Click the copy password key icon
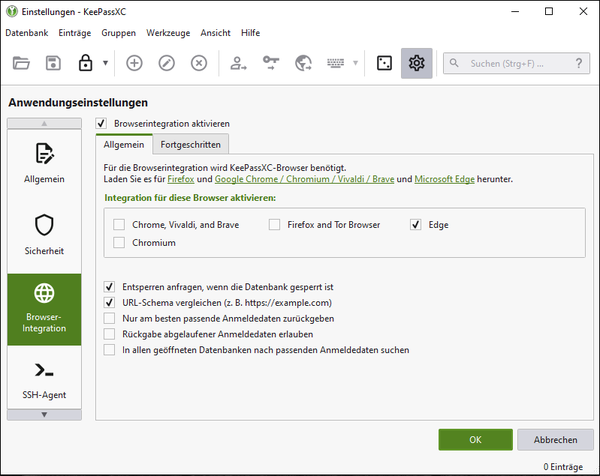This screenshot has height=476, width=600. [x=271, y=63]
